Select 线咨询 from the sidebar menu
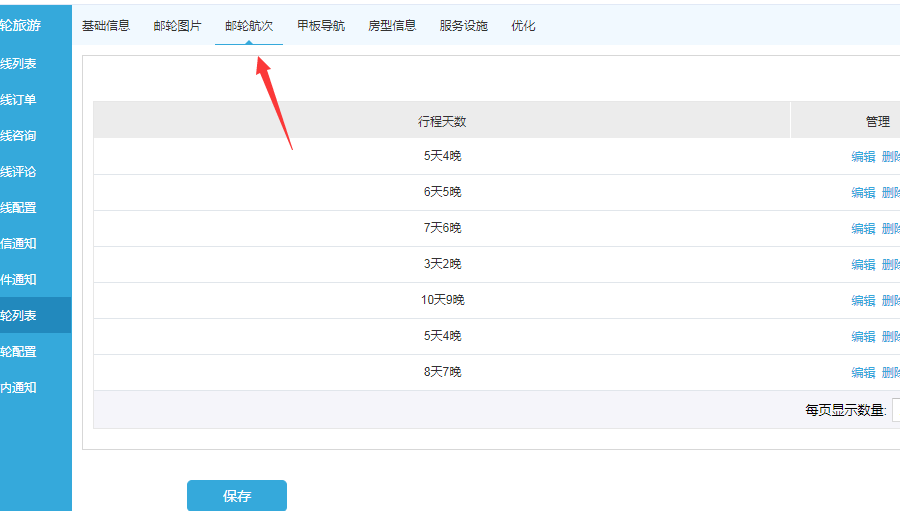The image size is (900, 511). pos(19,136)
